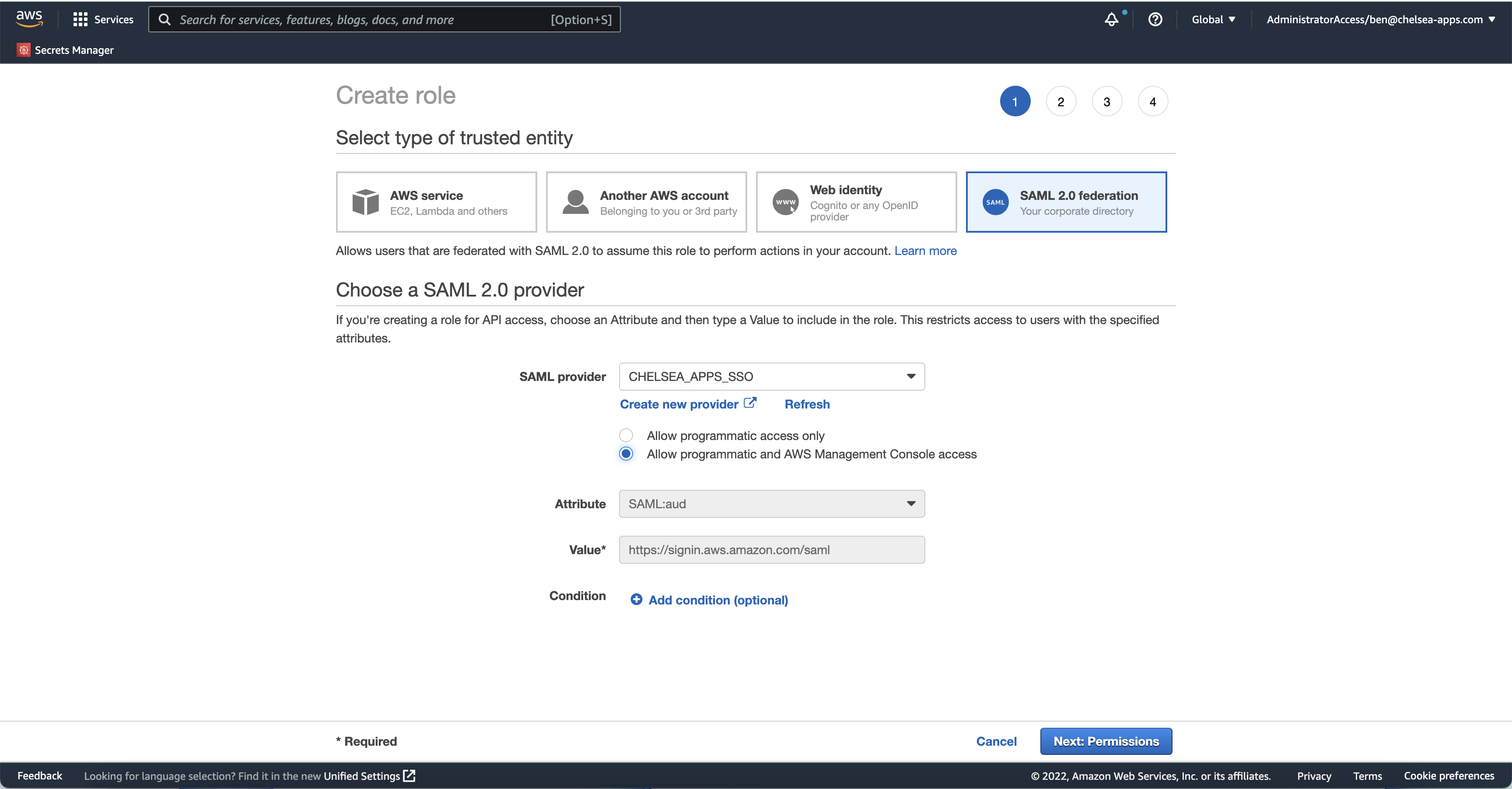Select the AWS service cube entity

coord(365,202)
